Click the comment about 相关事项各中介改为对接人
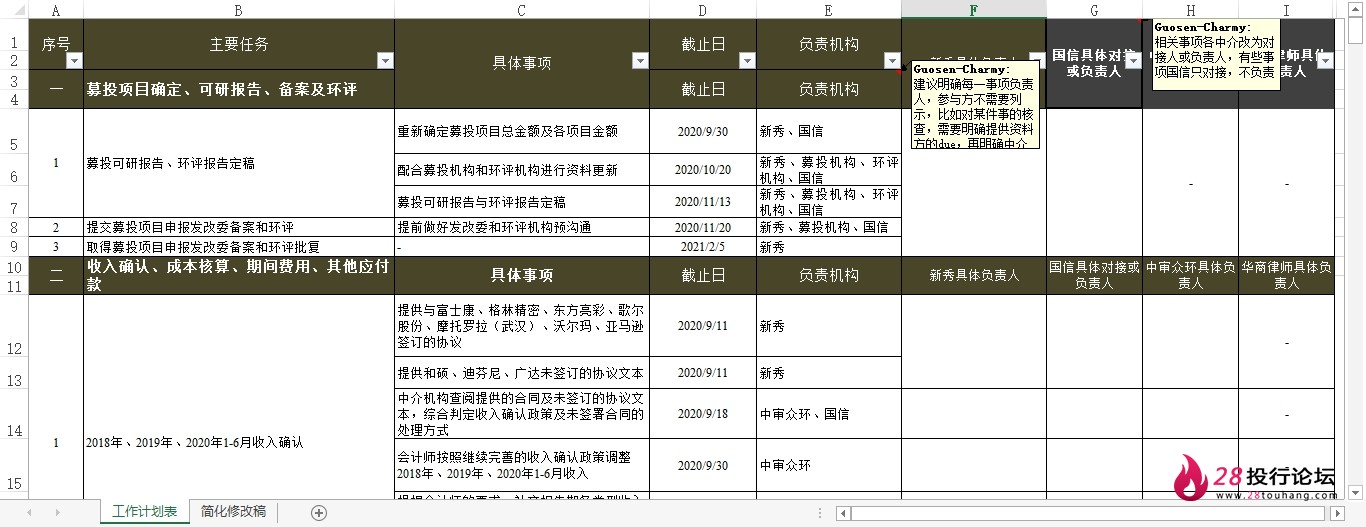Image resolution: width=1366 pixels, height=527 pixels. pos(1216,54)
